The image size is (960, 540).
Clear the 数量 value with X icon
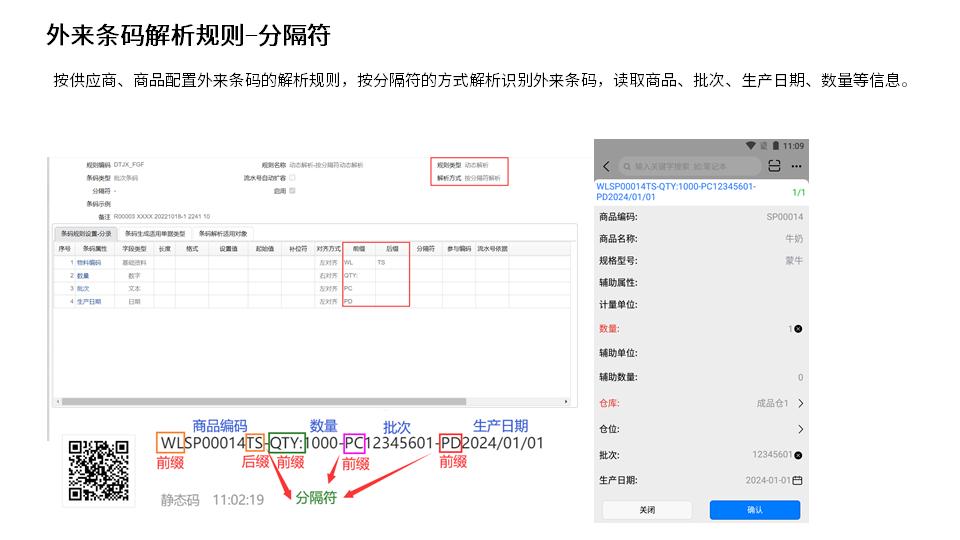pos(798,329)
